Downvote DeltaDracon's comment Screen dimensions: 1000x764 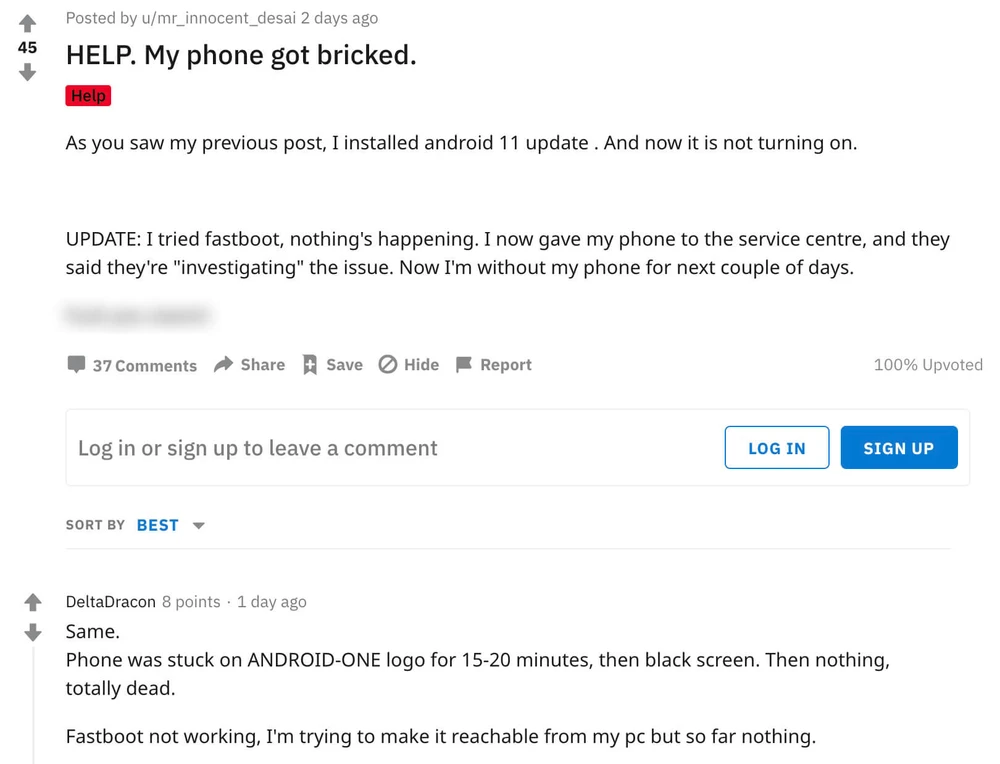(x=33, y=632)
